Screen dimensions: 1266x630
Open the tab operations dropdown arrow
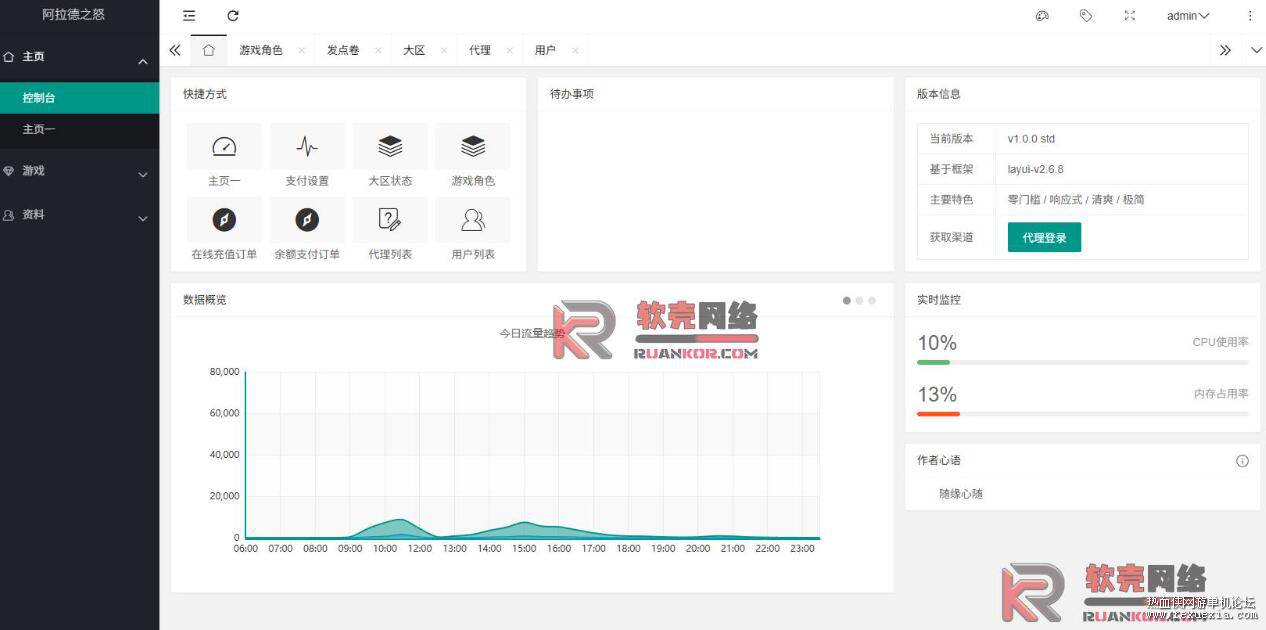(x=1257, y=50)
